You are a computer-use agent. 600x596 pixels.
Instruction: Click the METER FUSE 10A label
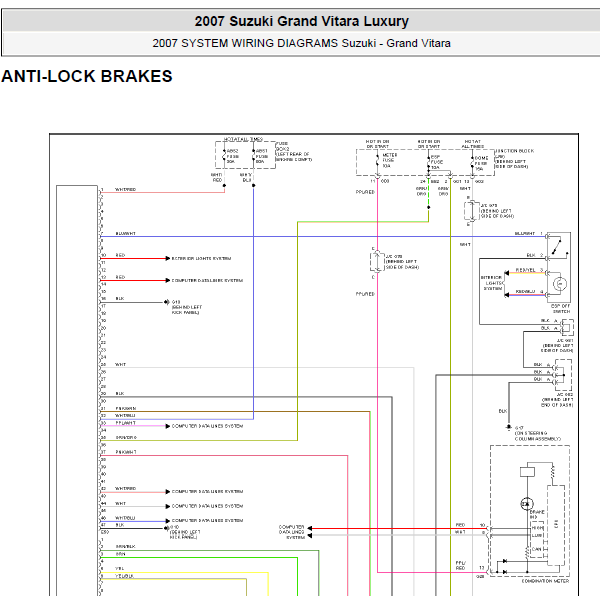tap(390, 160)
